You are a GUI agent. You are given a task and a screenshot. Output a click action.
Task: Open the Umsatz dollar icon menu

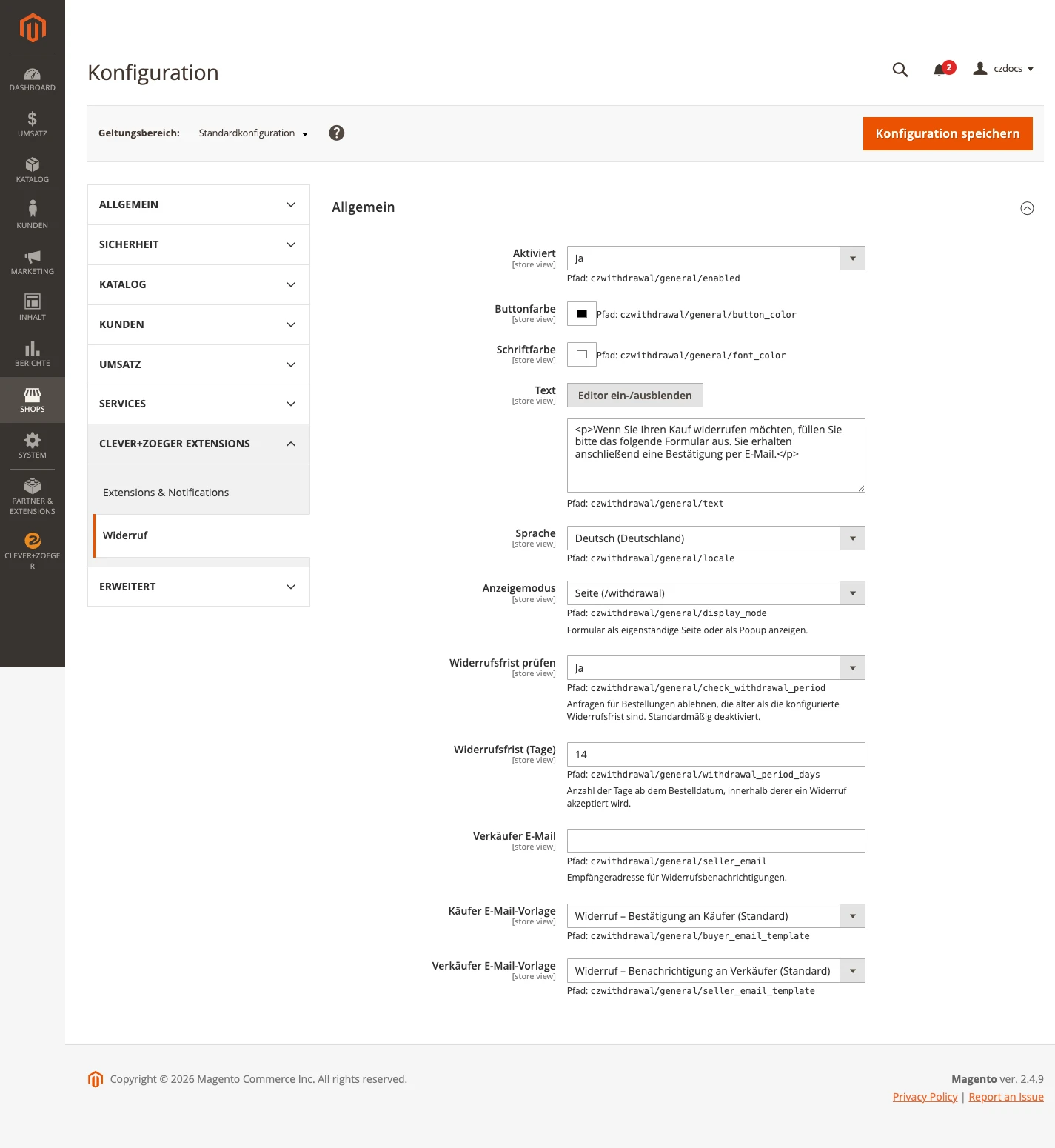33,124
